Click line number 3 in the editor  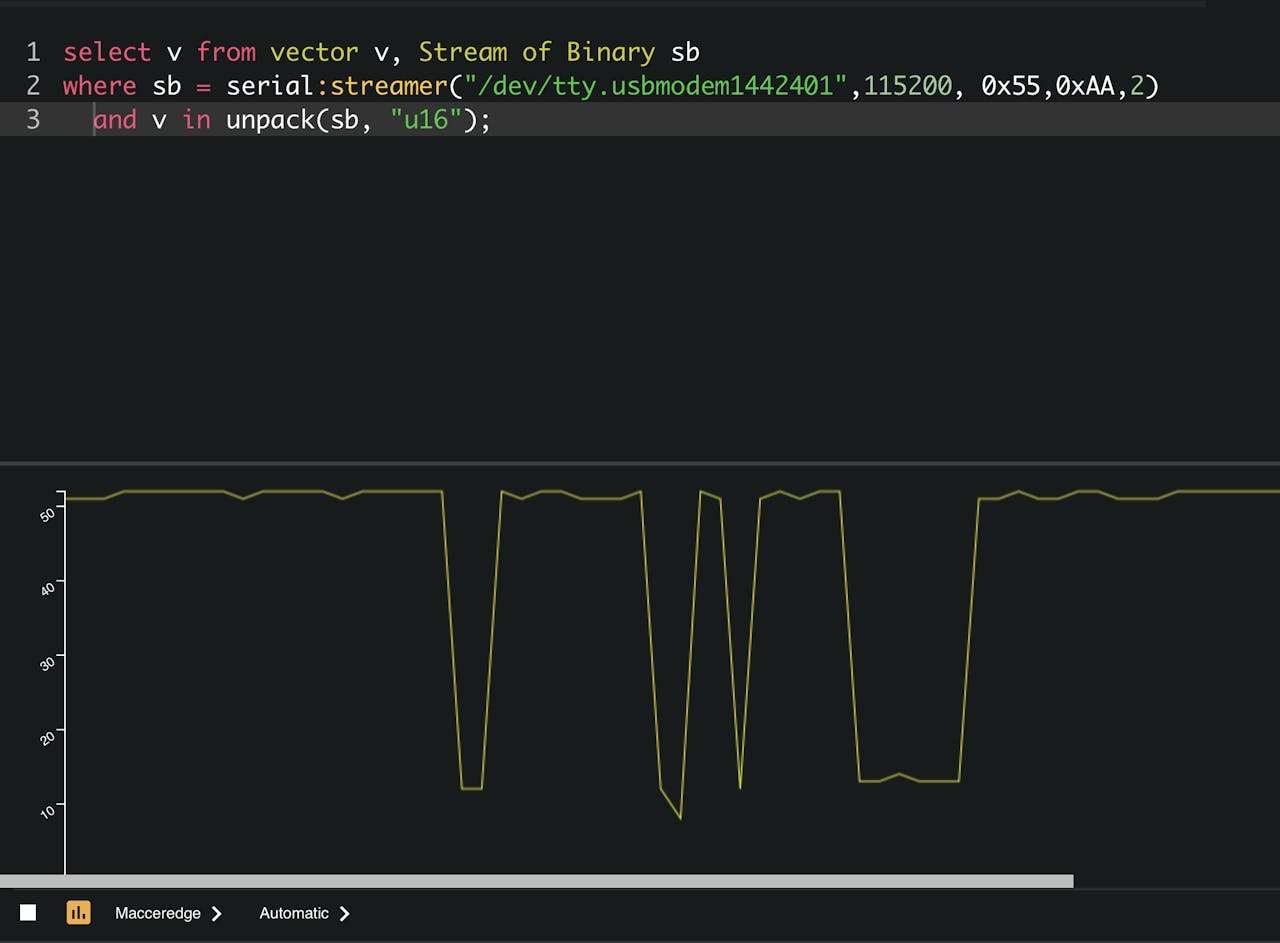[33, 120]
